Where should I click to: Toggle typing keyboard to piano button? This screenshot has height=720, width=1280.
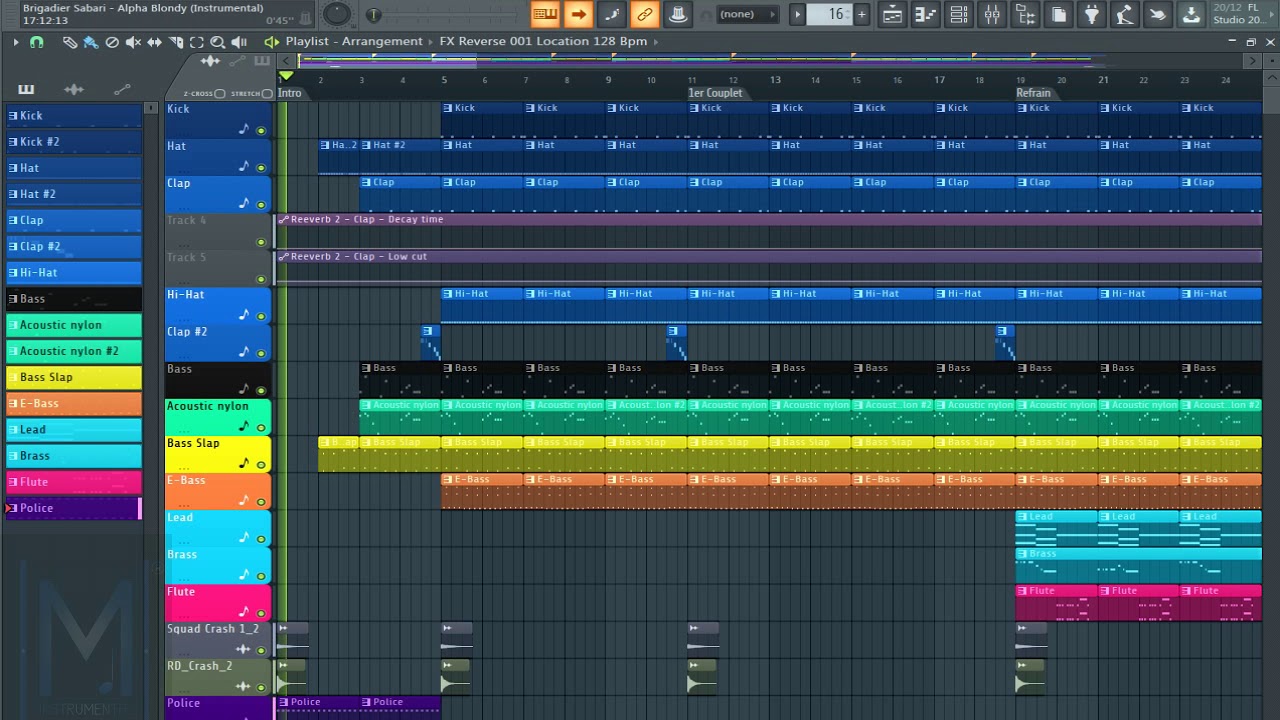point(545,14)
